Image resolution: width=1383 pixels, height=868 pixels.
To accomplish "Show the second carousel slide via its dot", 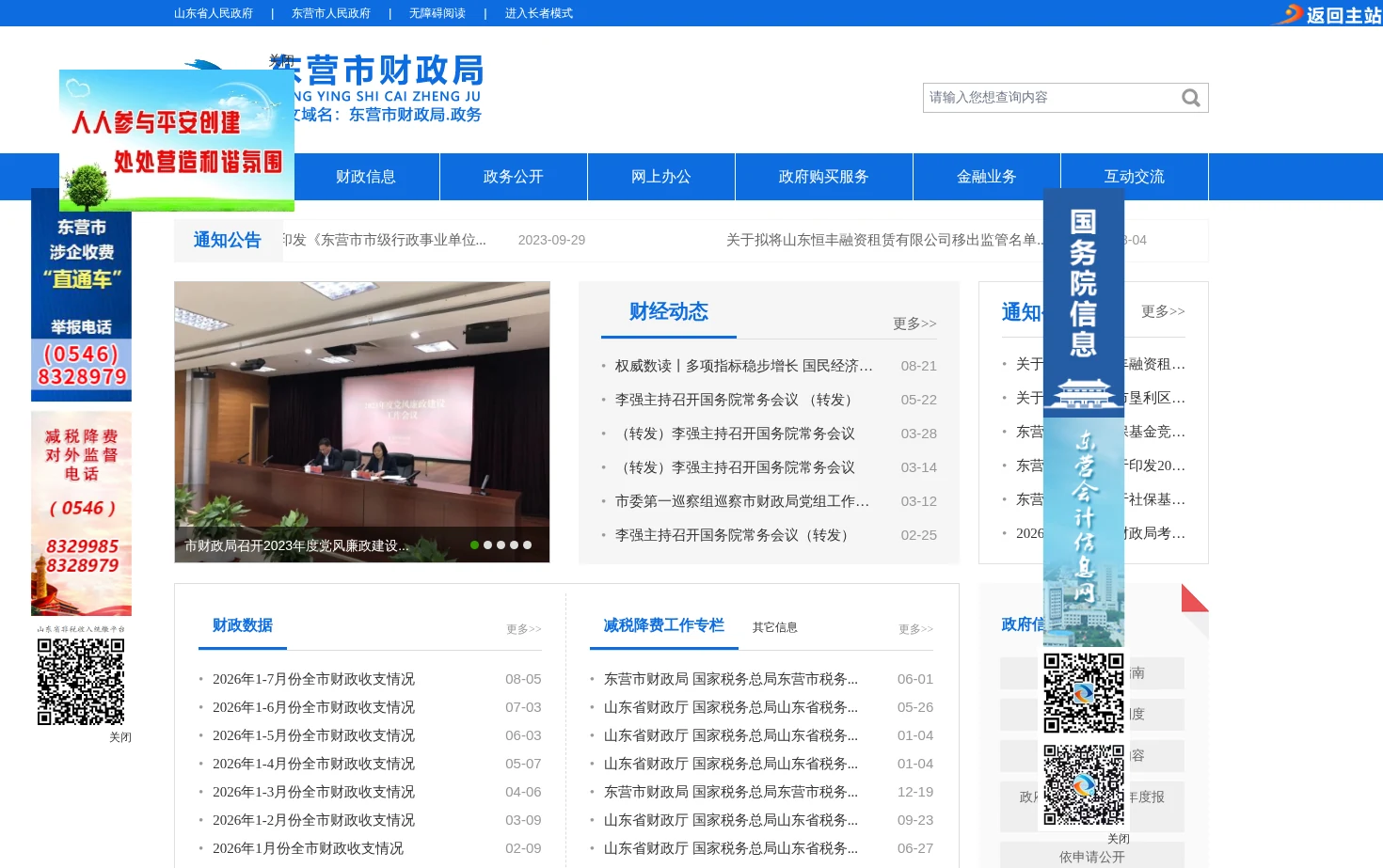I will [487, 545].
